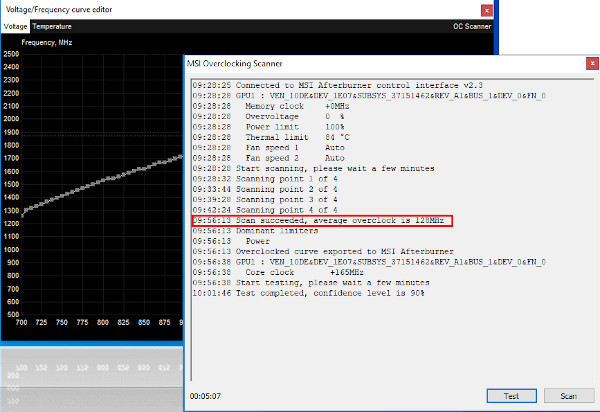Click the 'Memory clock +0MHz' log line
This screenshot has height=412, width=600.
coord(271,106)
